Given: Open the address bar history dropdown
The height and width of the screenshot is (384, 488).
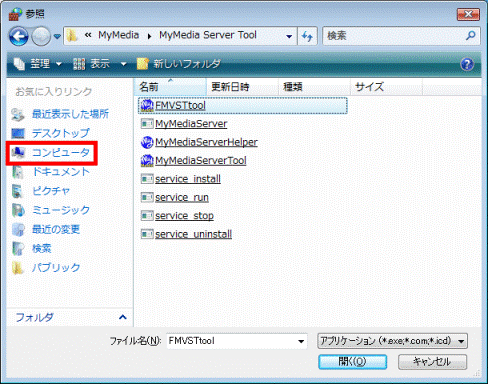Looking at the screenshot, I should coord(289,36).
